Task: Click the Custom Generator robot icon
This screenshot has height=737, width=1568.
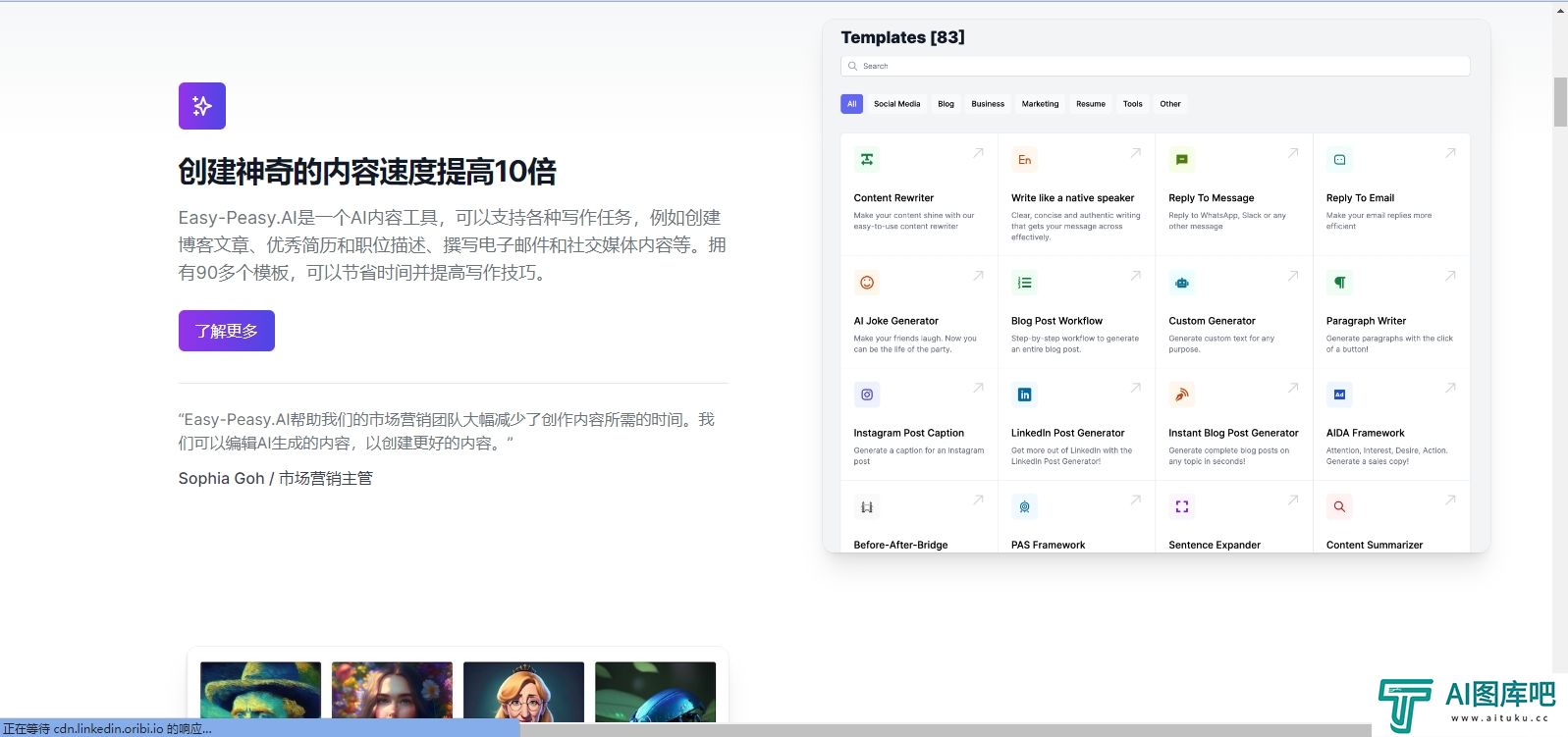Action: 1182,283
